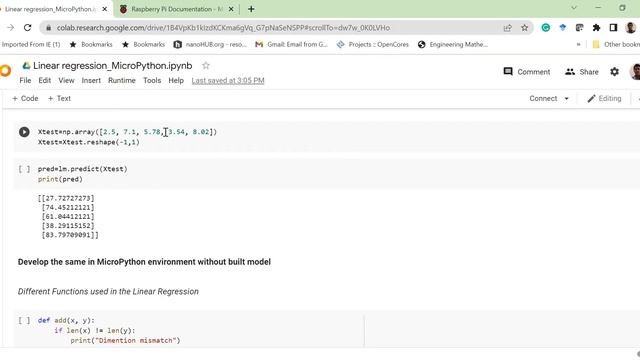Click the output value [83.79709091]

(x=70, y=235)
